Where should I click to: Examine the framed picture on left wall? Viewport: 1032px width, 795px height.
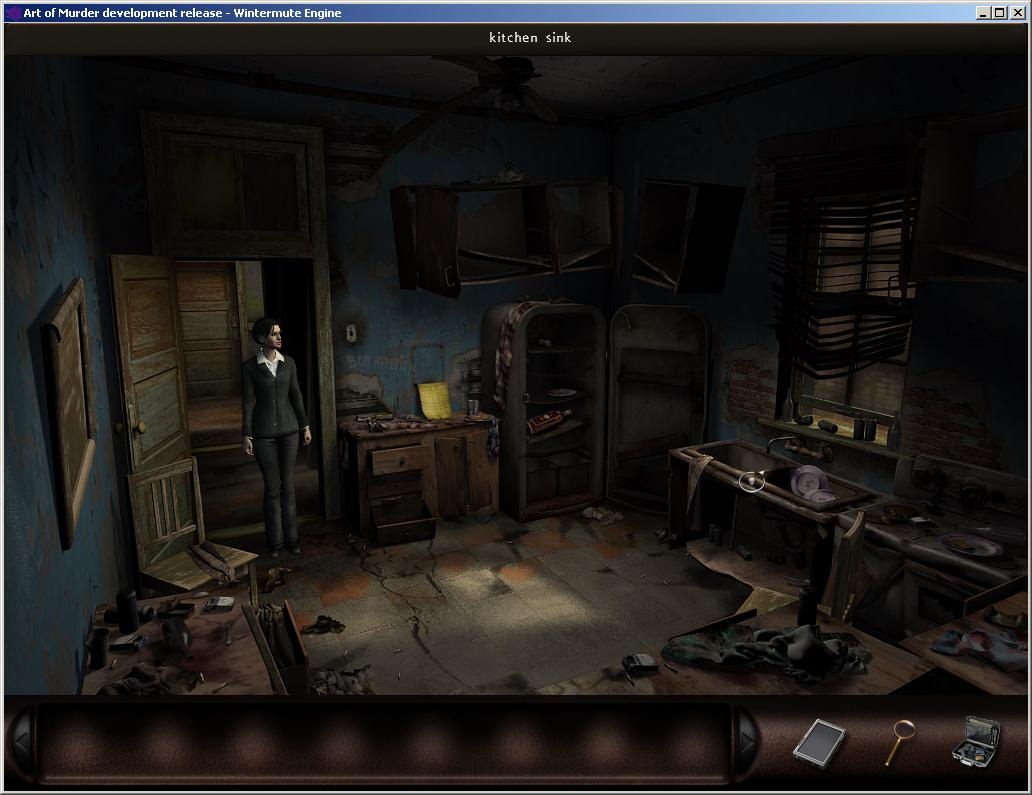(x=69, y=411)
